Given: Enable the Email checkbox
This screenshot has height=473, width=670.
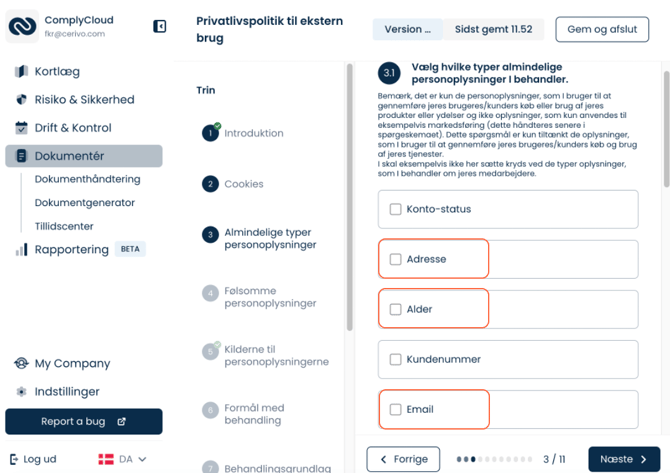Looking at the screenshot, I should coord(396,410).
